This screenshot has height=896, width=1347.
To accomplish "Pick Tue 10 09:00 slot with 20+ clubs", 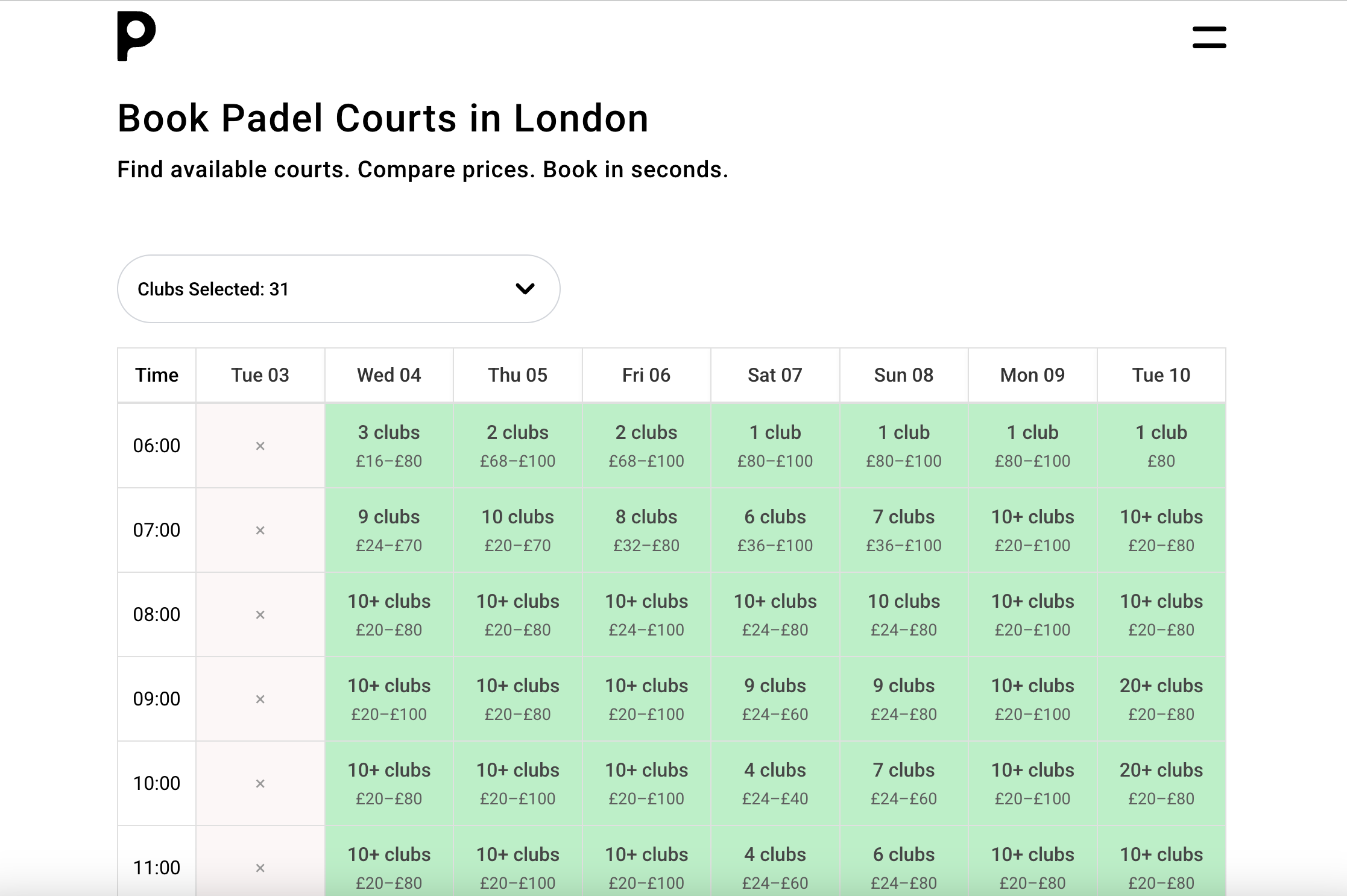I will coord(1161,699).
